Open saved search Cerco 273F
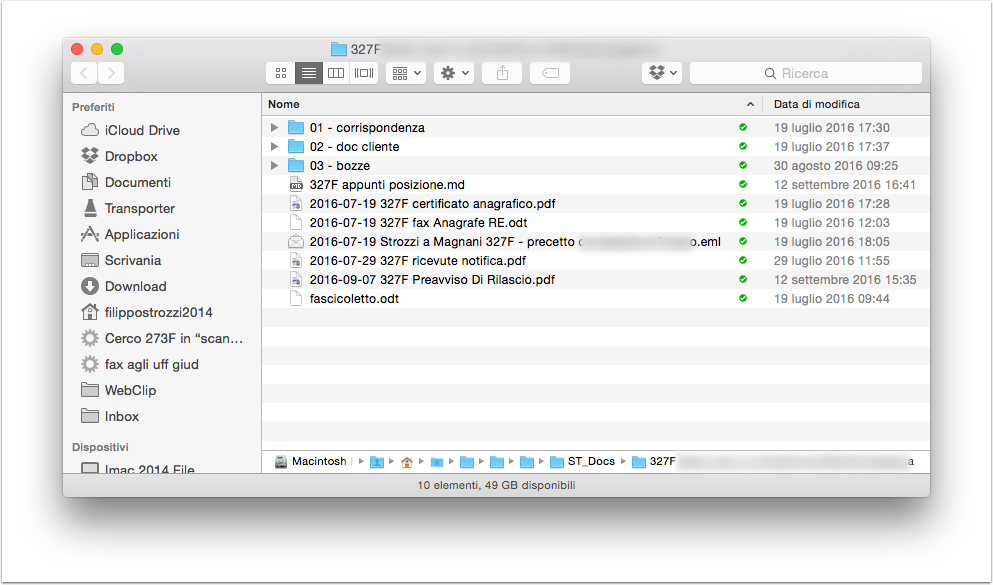993x585 pixels. [162, 338]
